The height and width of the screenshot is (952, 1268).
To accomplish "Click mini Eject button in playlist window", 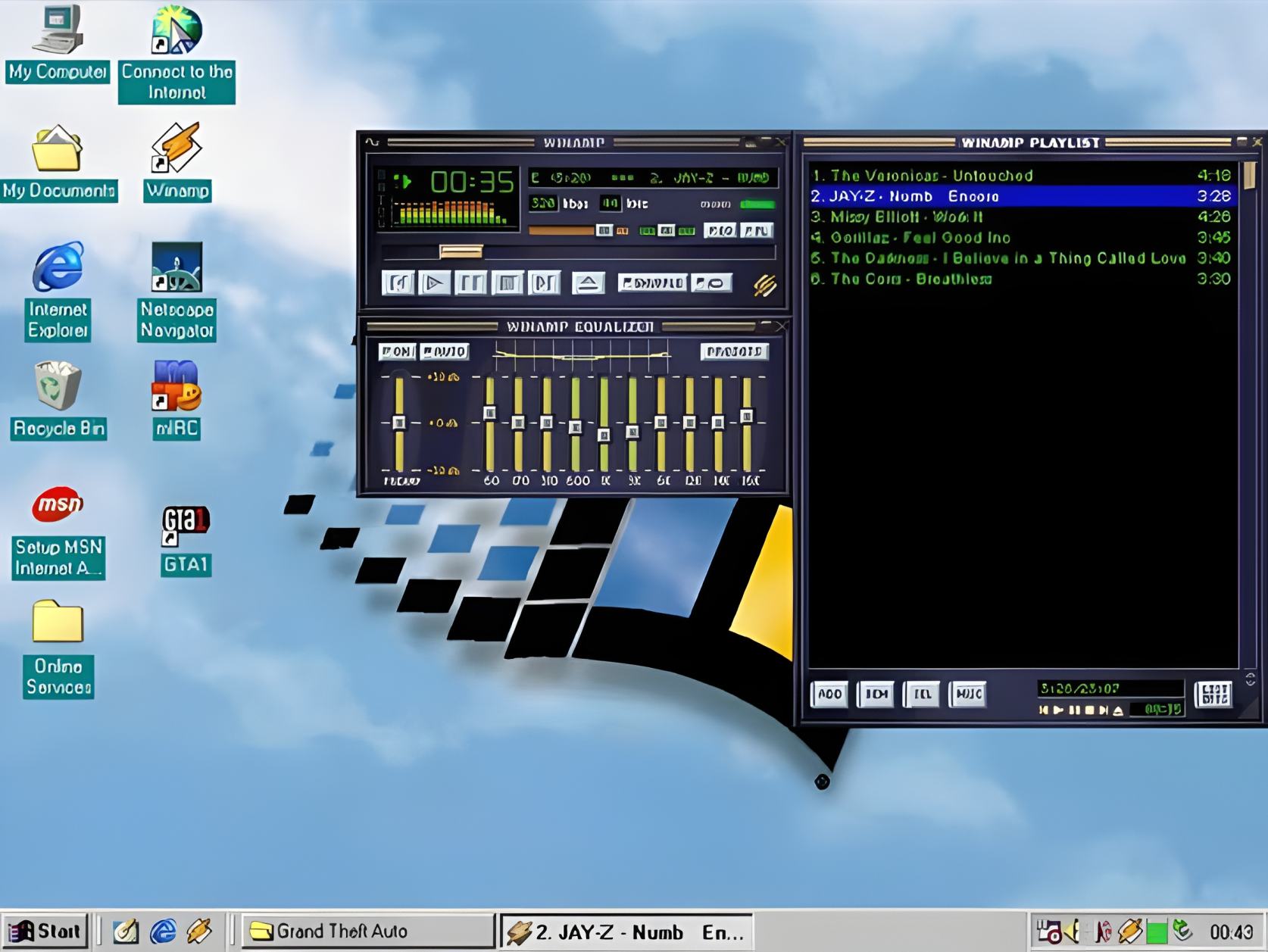I will [1117, 710].
